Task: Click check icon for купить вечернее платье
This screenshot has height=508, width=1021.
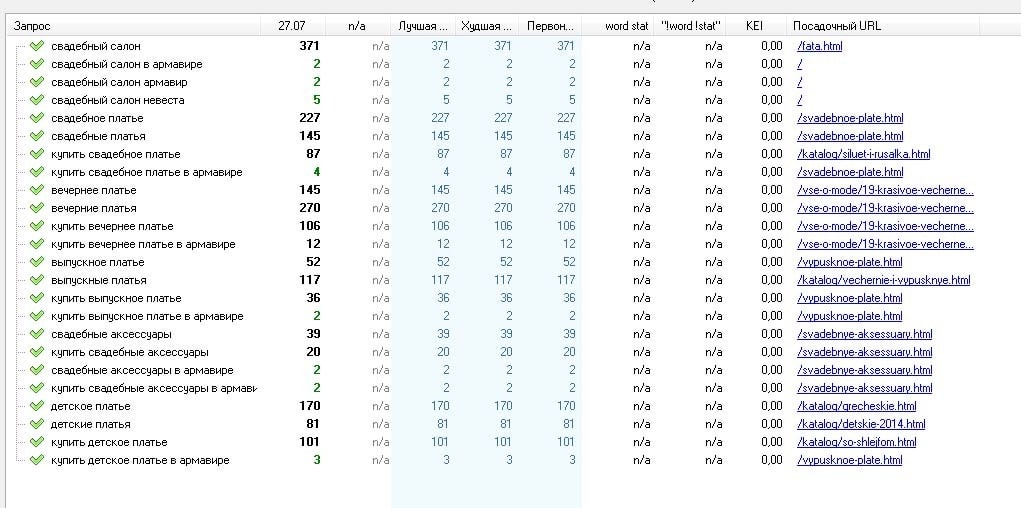Action: point(37,226)
